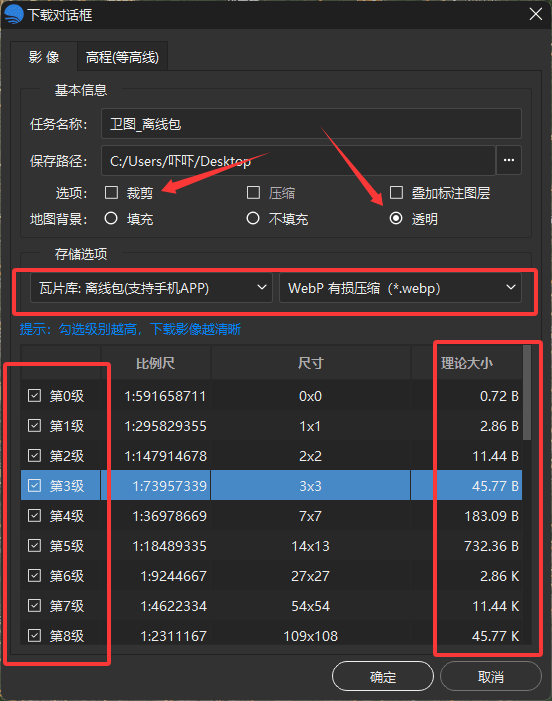Enable the 裁剪 crop checkbox
Image resolution: width=552 pixels, height=701 pixels.
[x=111, y=193]
